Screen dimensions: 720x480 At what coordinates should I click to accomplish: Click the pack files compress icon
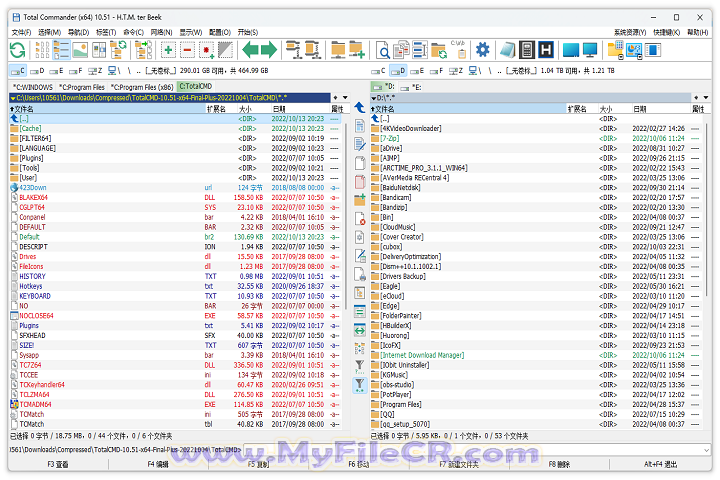point(293,50)
